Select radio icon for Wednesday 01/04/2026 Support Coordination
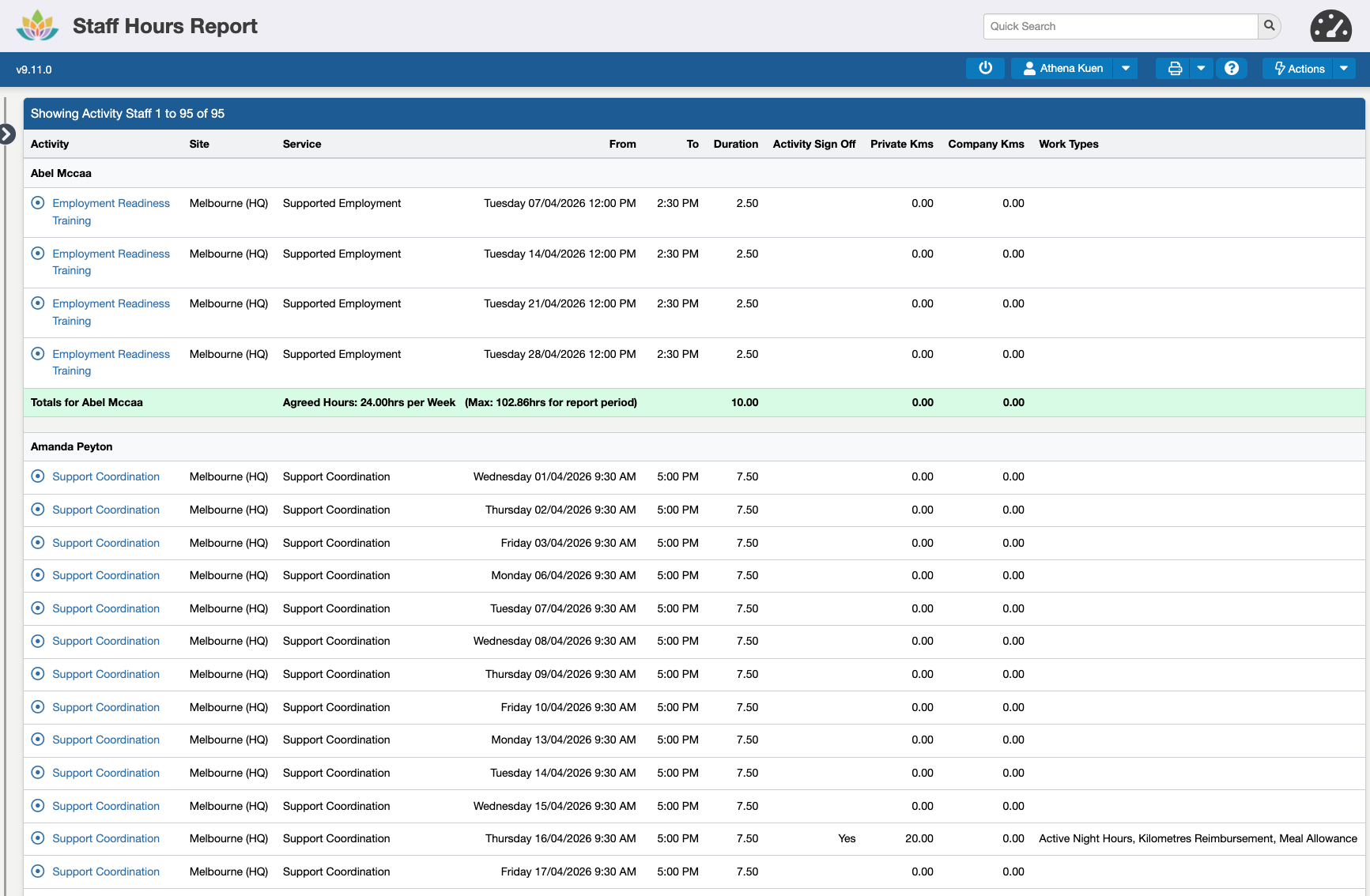 point(37,476)
